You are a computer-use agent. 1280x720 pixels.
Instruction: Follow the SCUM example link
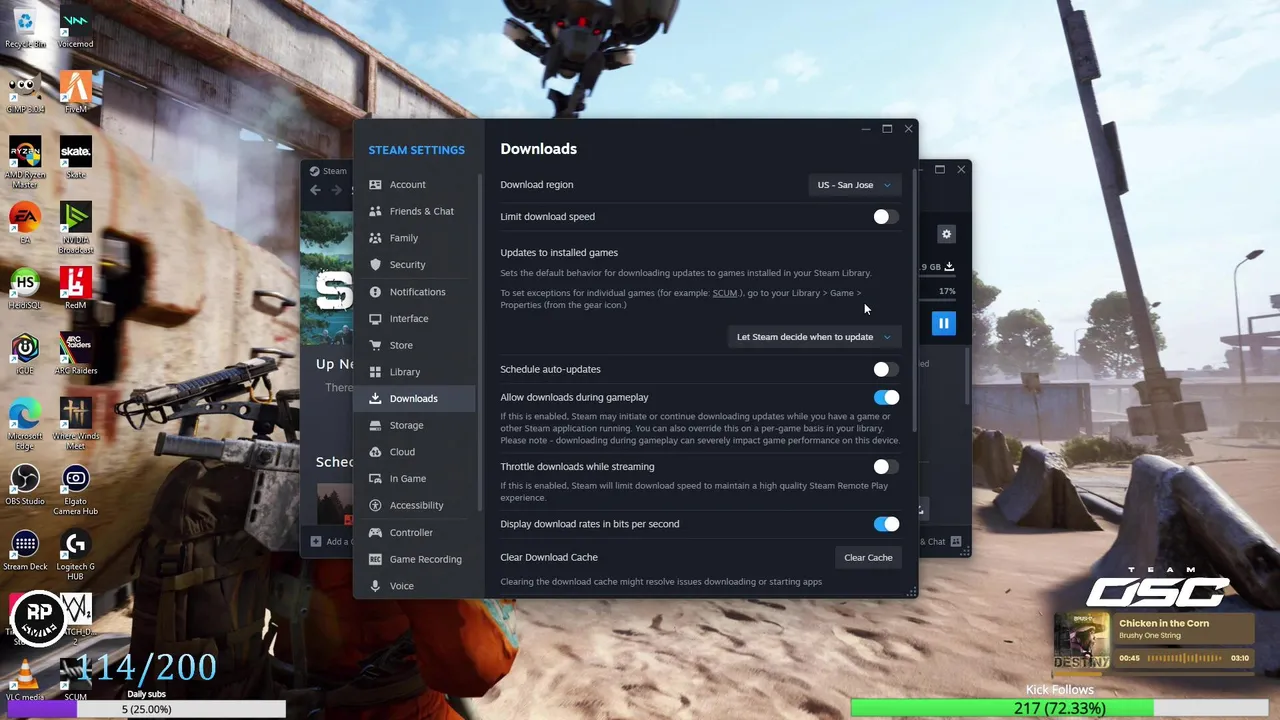[x=725, y=293]
